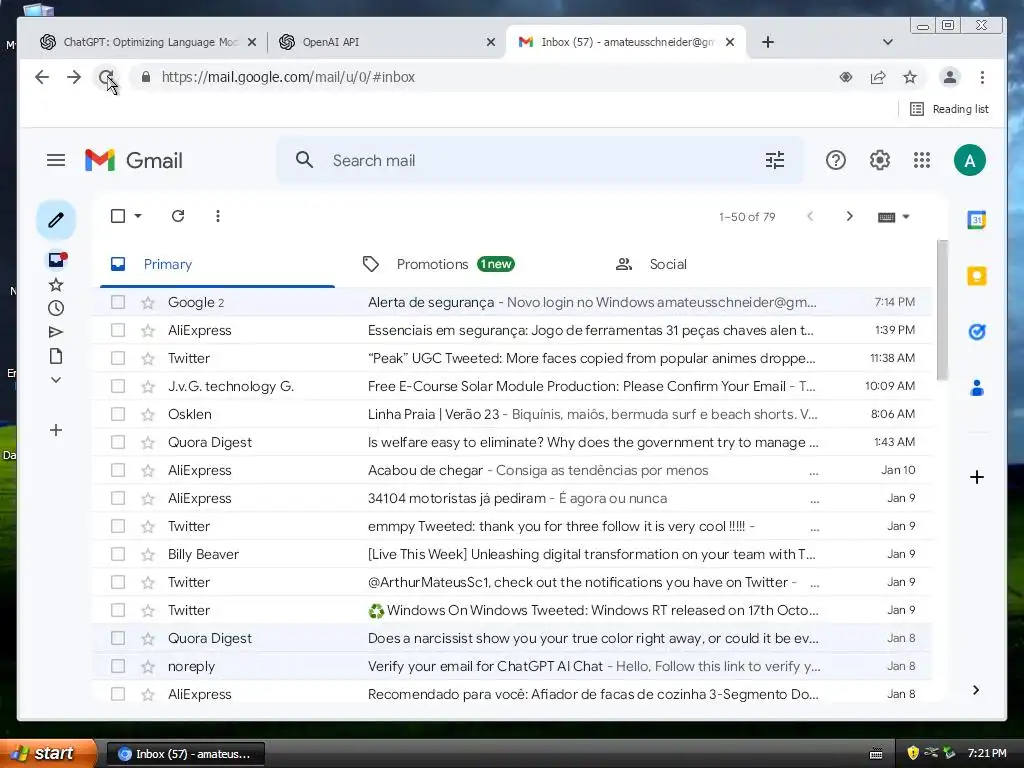The height and width of the screenshot is (768, 1024).
Task: Open Sent mail icon in sidebar
Action: point(56,332)
